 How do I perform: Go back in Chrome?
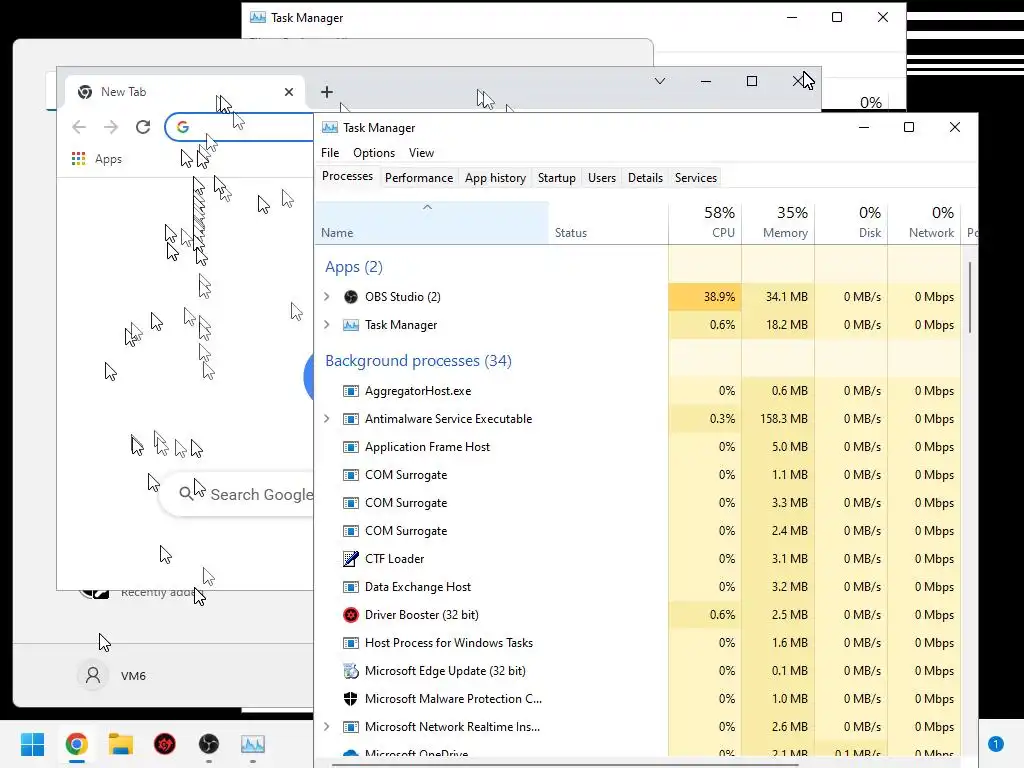click(x=79, y=127)
